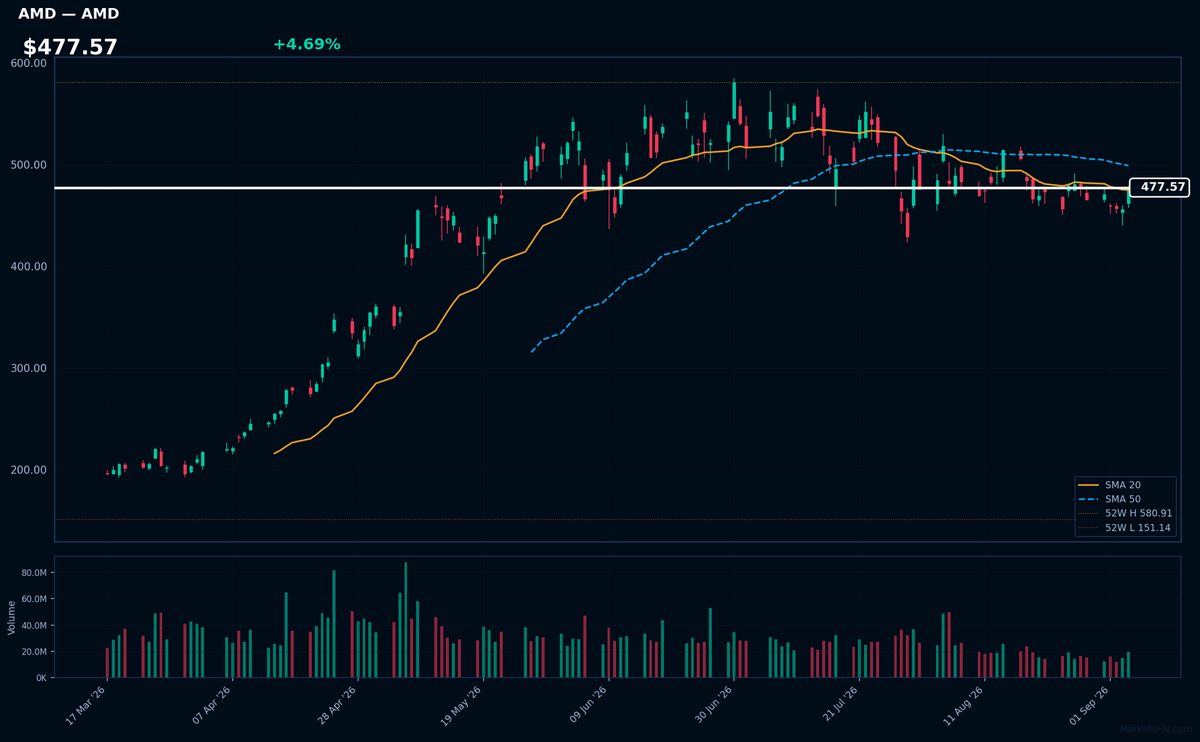Select 52W H 580.91 legend entry
This screenshot has height=742, width=1200.
[1124, 513]
